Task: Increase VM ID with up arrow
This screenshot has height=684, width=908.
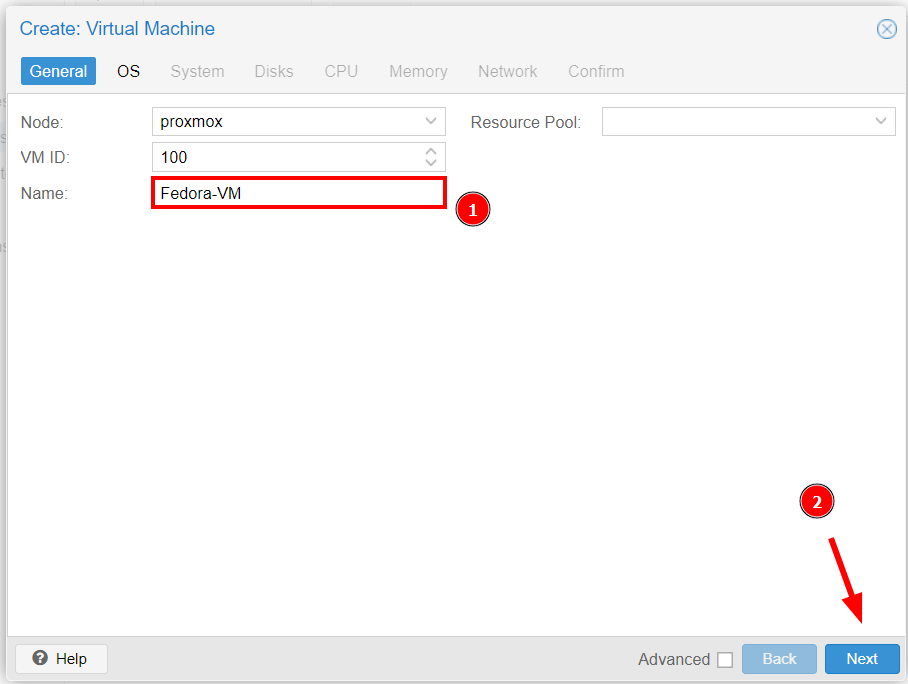Action: tap(431, 152)
